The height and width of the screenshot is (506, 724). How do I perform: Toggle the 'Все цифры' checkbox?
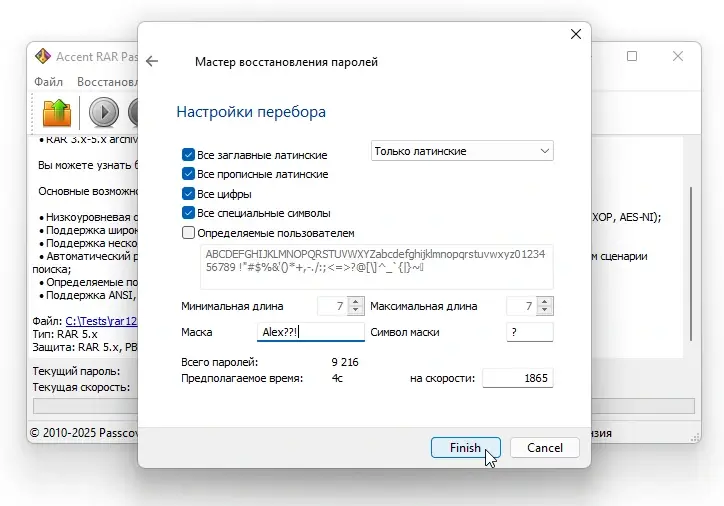pos(188,193)
